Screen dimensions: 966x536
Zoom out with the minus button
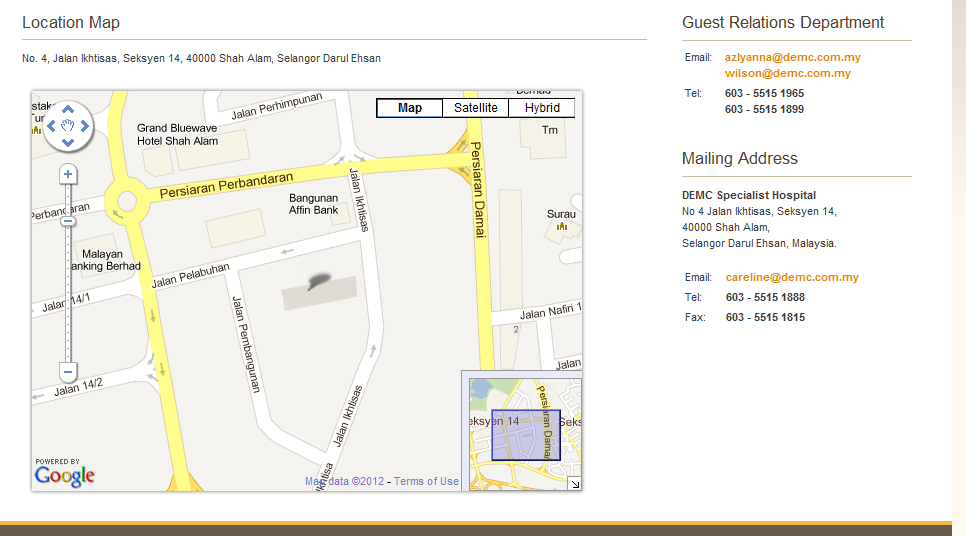[68, 372]
